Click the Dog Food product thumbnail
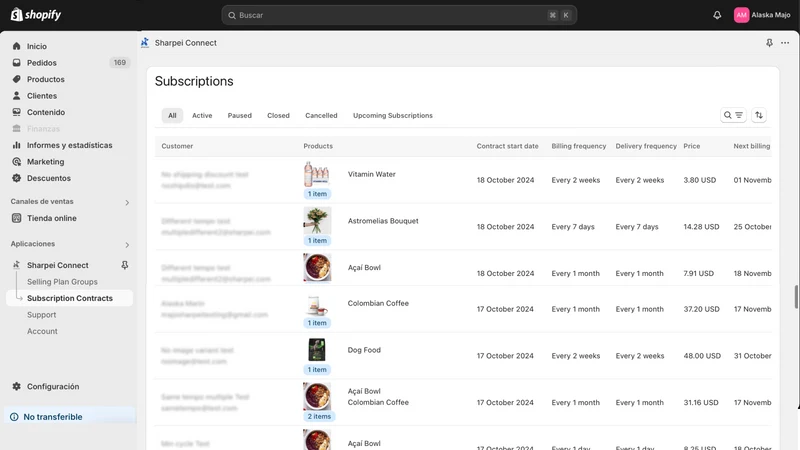The image size is (800, 450). [317, 350]
